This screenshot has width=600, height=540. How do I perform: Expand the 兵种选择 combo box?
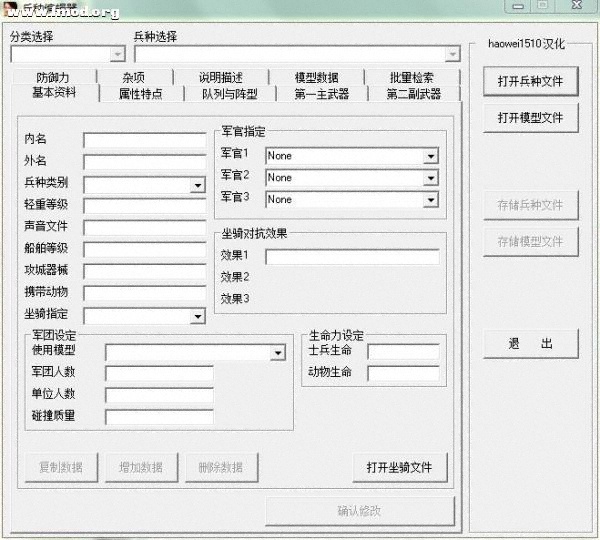(452, 54)
